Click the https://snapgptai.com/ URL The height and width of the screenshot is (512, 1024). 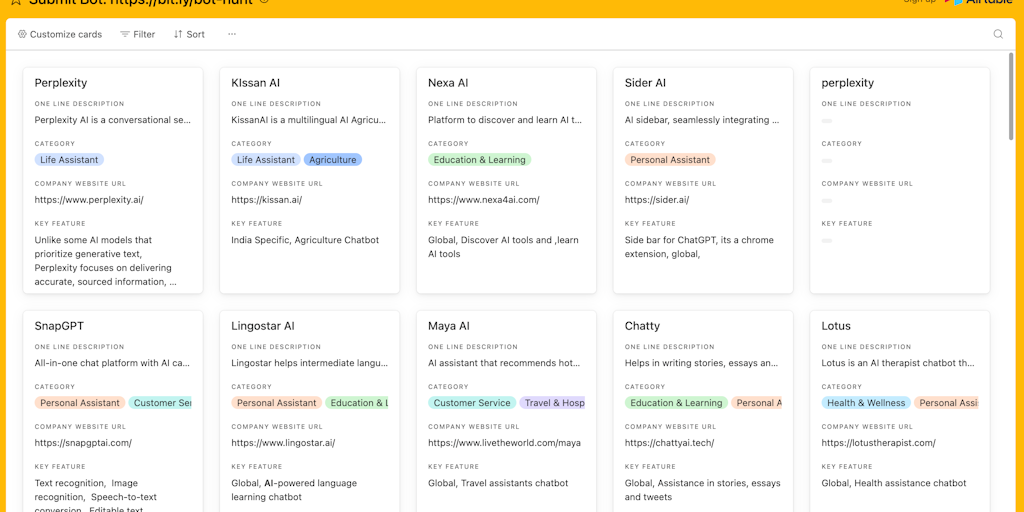click(x=83, y=443)
